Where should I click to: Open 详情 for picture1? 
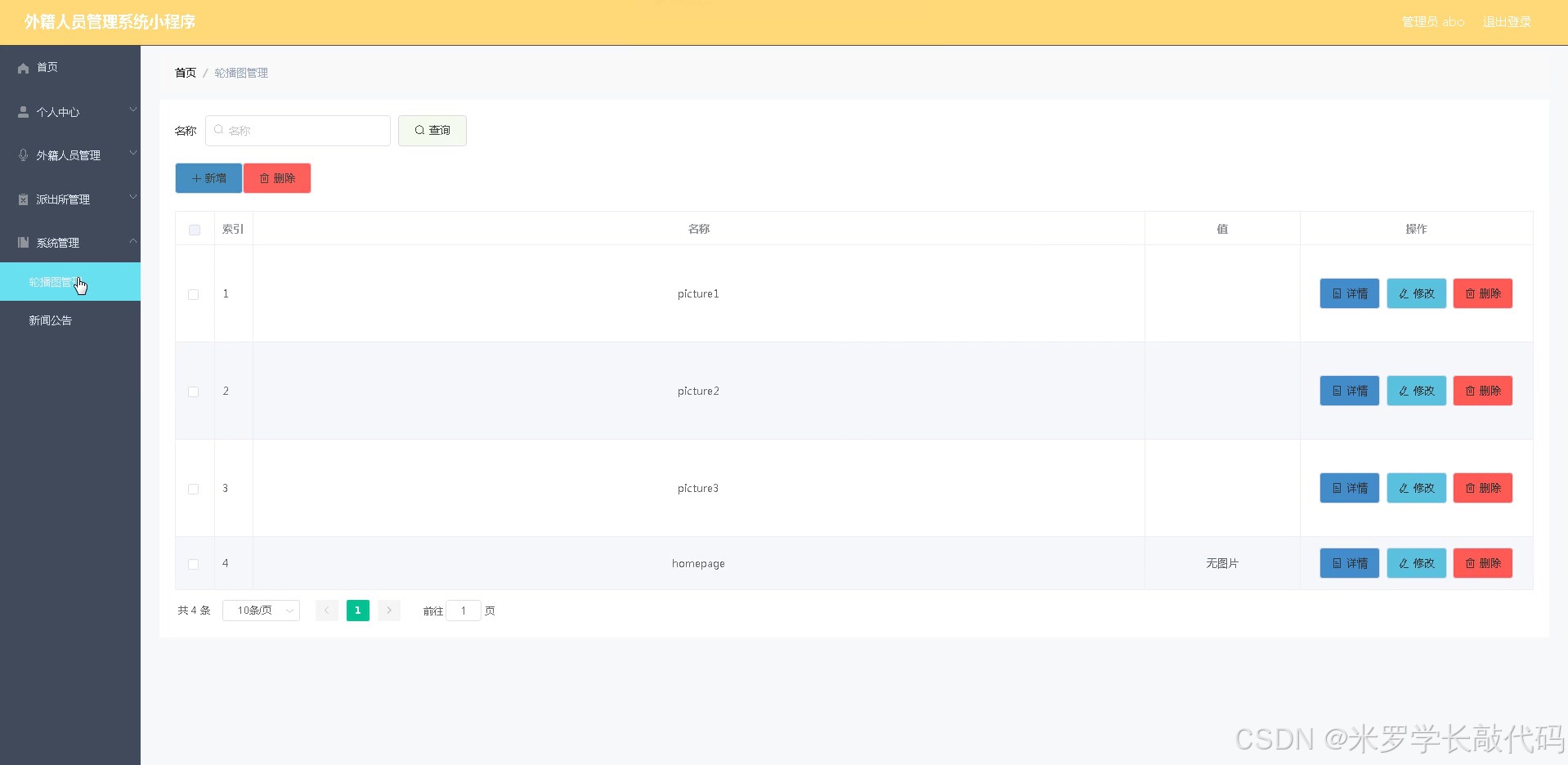[x=1350, y=293]
